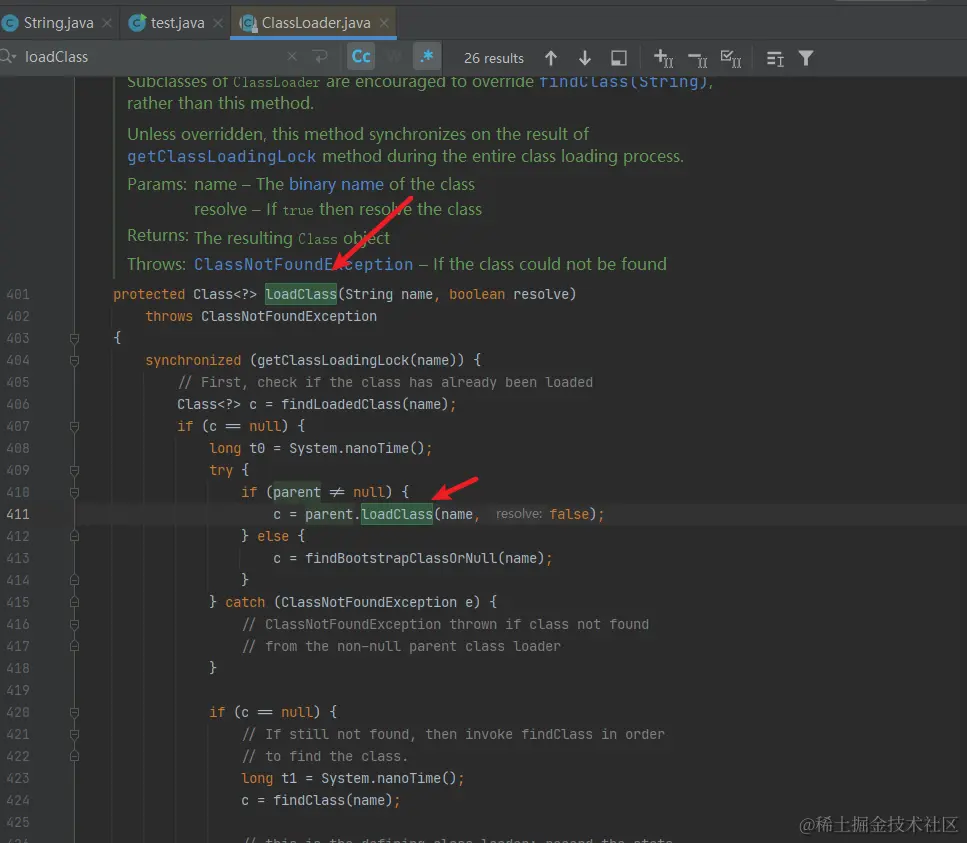This screenshot has height=843, width=967.
Task: Unselect occurrence icon in search bar
Action: 697,58
